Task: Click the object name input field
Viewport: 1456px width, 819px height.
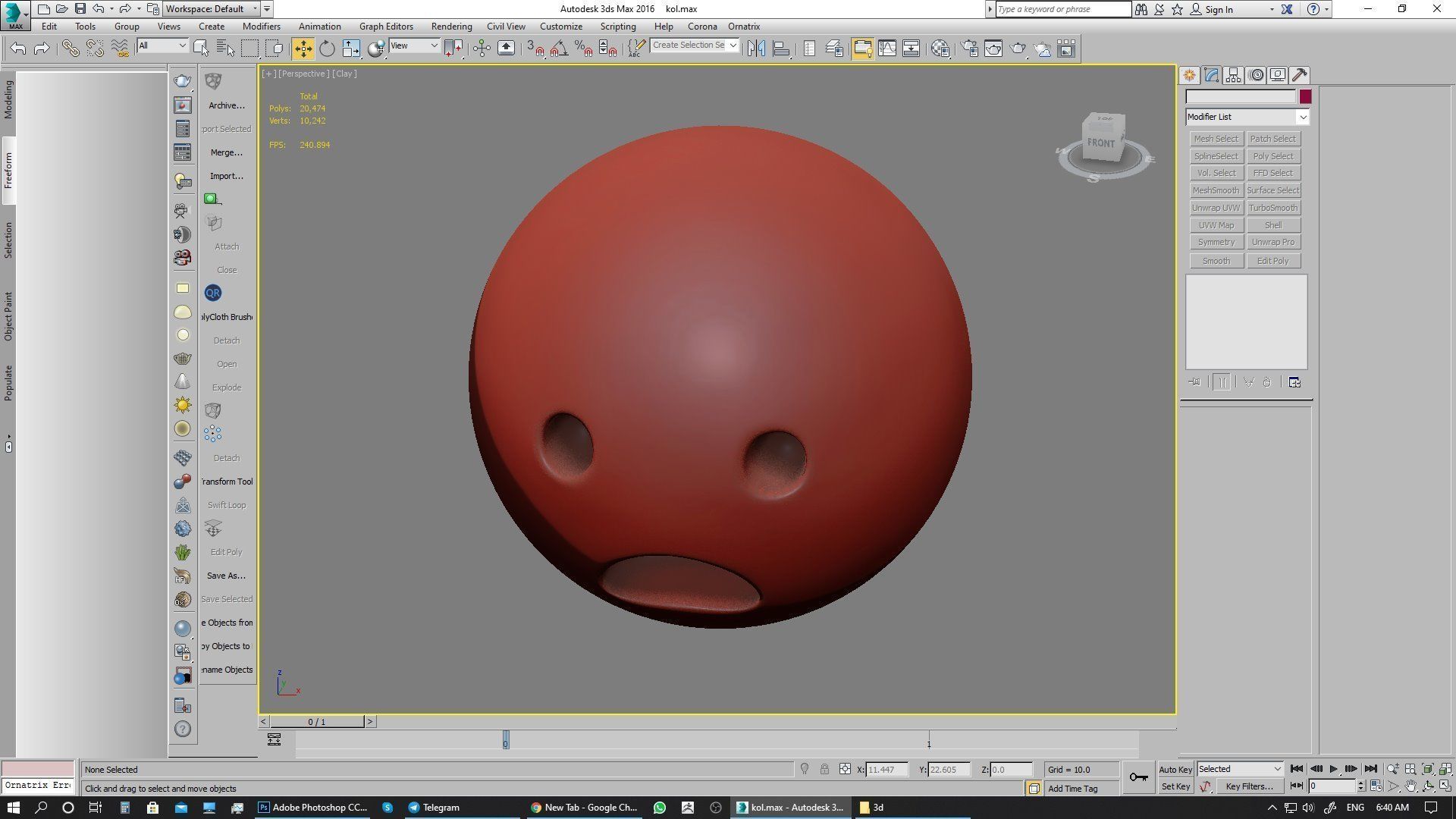Action: (x=1241, y=96)
